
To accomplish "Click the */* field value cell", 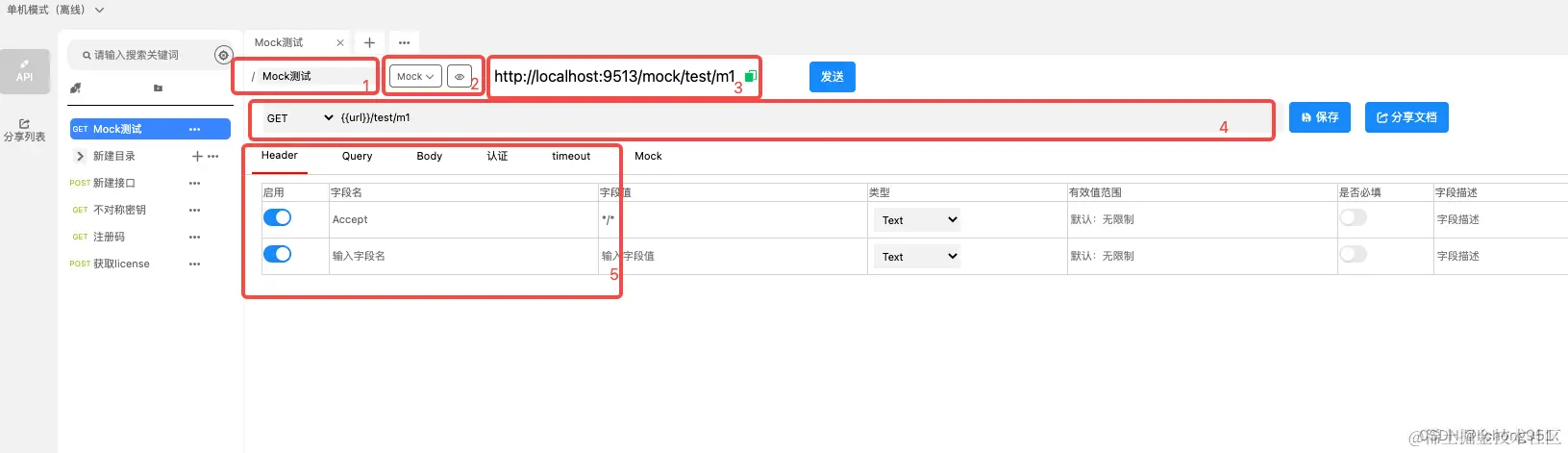I will pyautogui.click(x=733, y=219).
